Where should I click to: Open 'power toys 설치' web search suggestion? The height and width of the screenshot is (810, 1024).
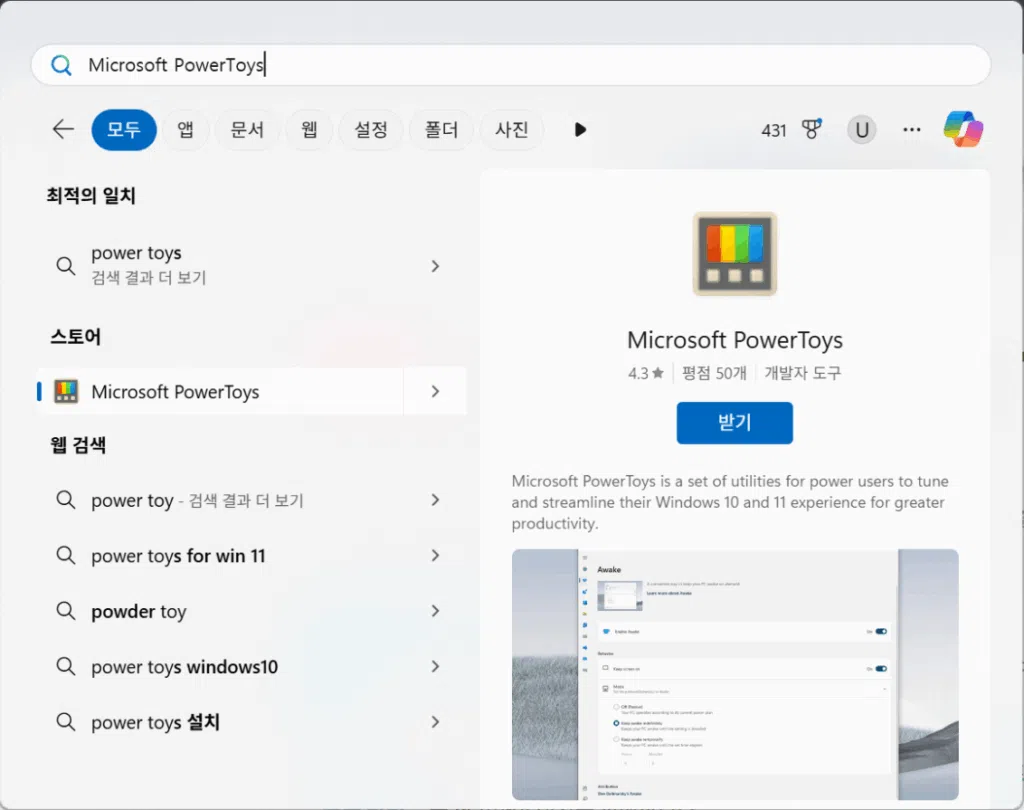(155, 722)
